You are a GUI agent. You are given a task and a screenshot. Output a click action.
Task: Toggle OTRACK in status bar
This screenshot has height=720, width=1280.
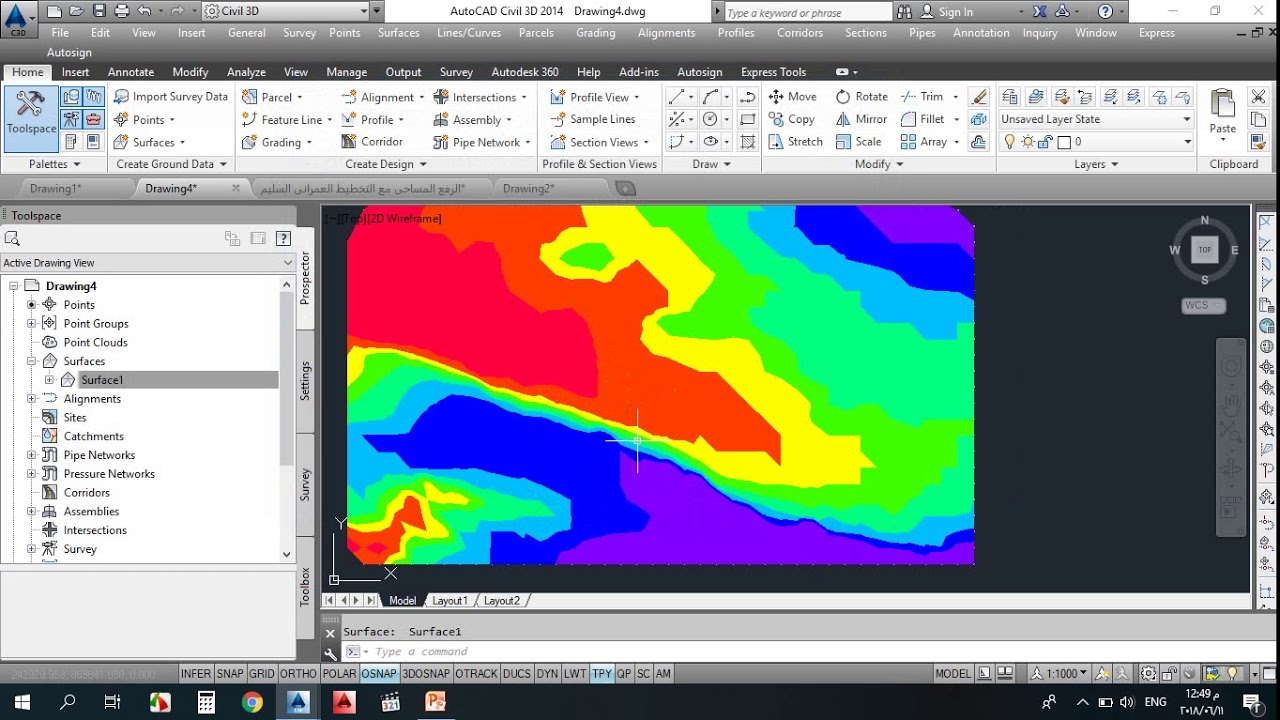(476, 674)
